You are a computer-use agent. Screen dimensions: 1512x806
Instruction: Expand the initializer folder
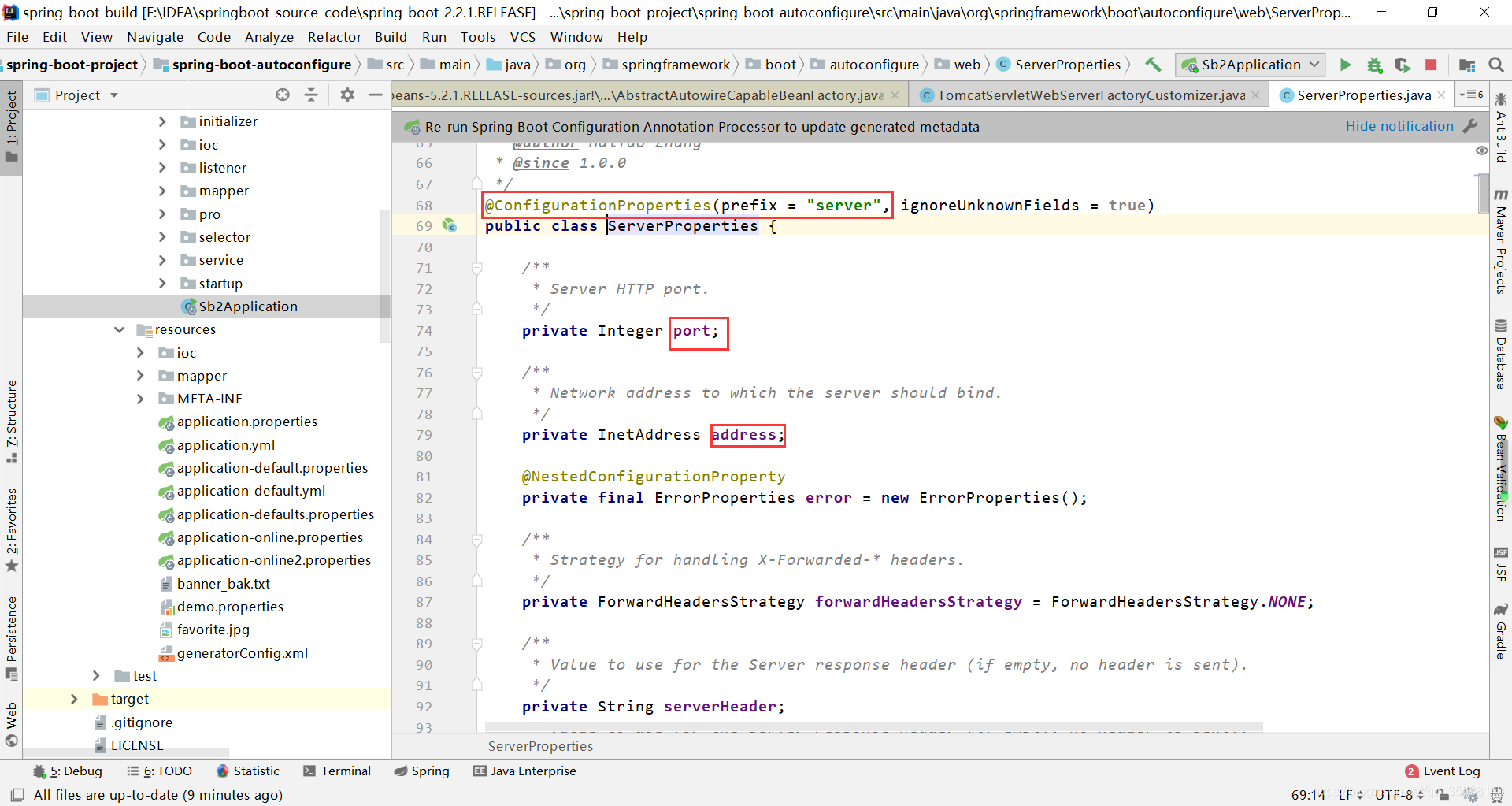pos(162,121)
